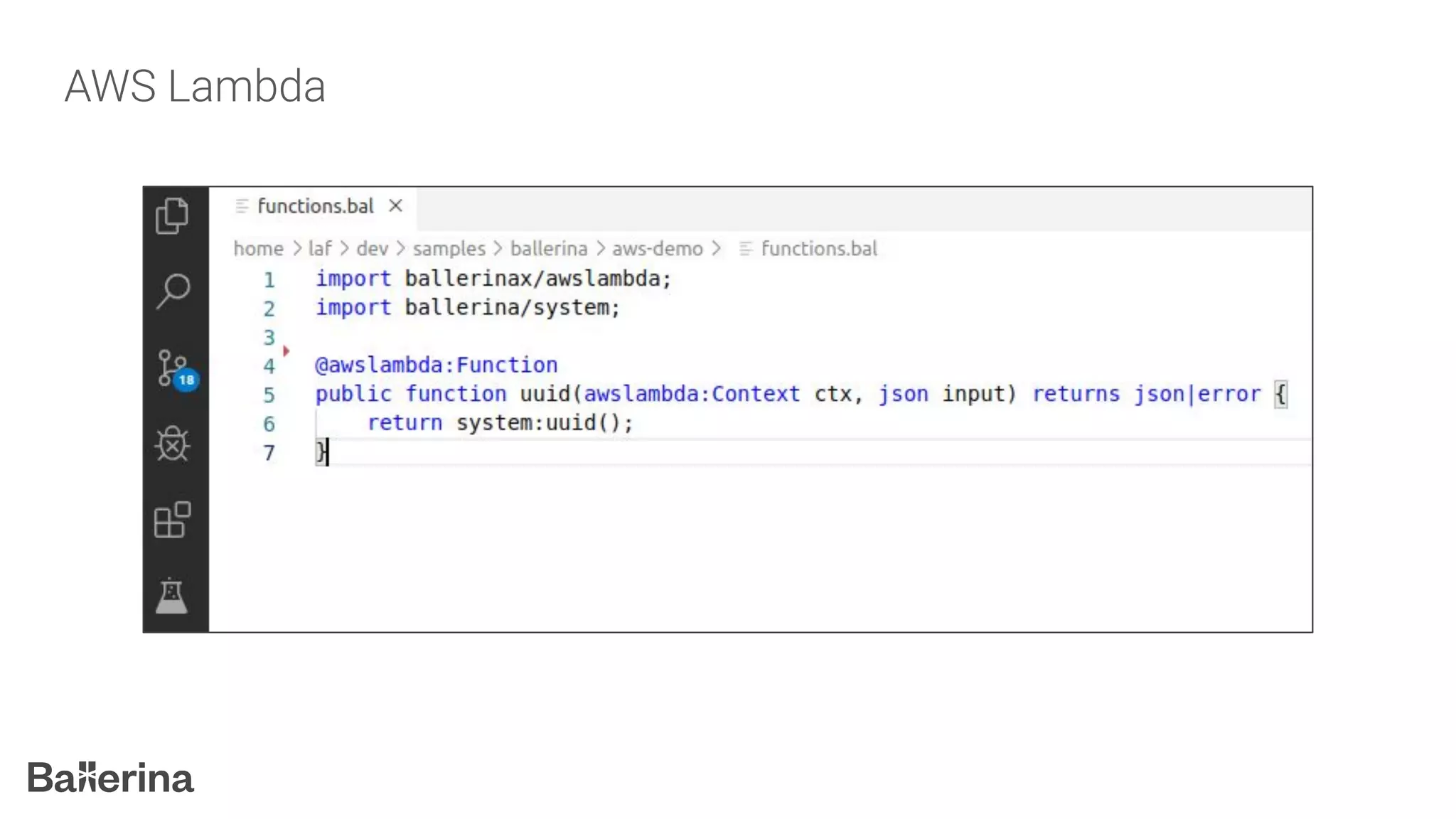Click line number 6 in gutter
The width and height of the screenshot is (1456, 819).
click(x=269, y=424)
